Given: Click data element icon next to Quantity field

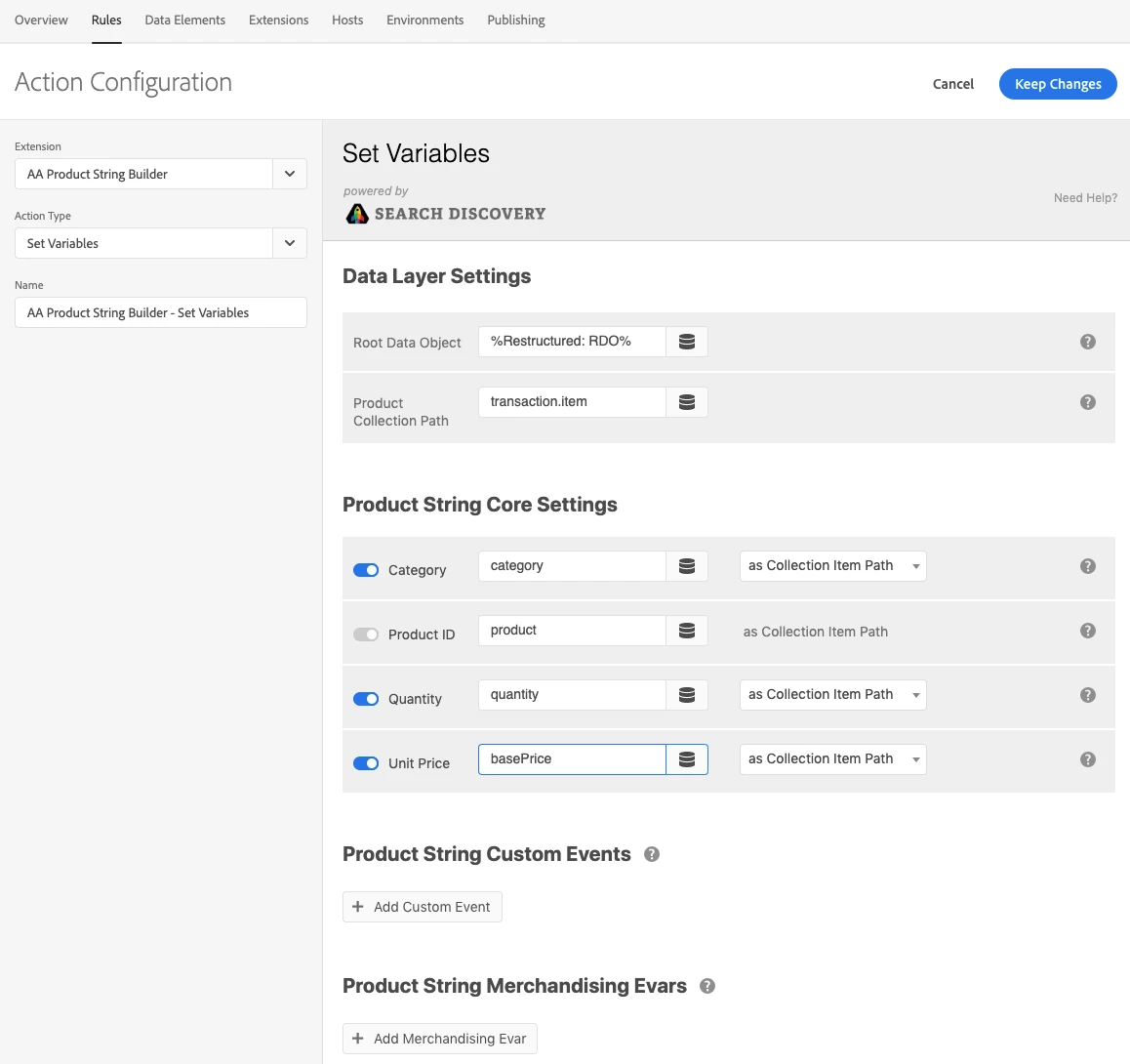Looking at the screenshot, I should (687, 695).
